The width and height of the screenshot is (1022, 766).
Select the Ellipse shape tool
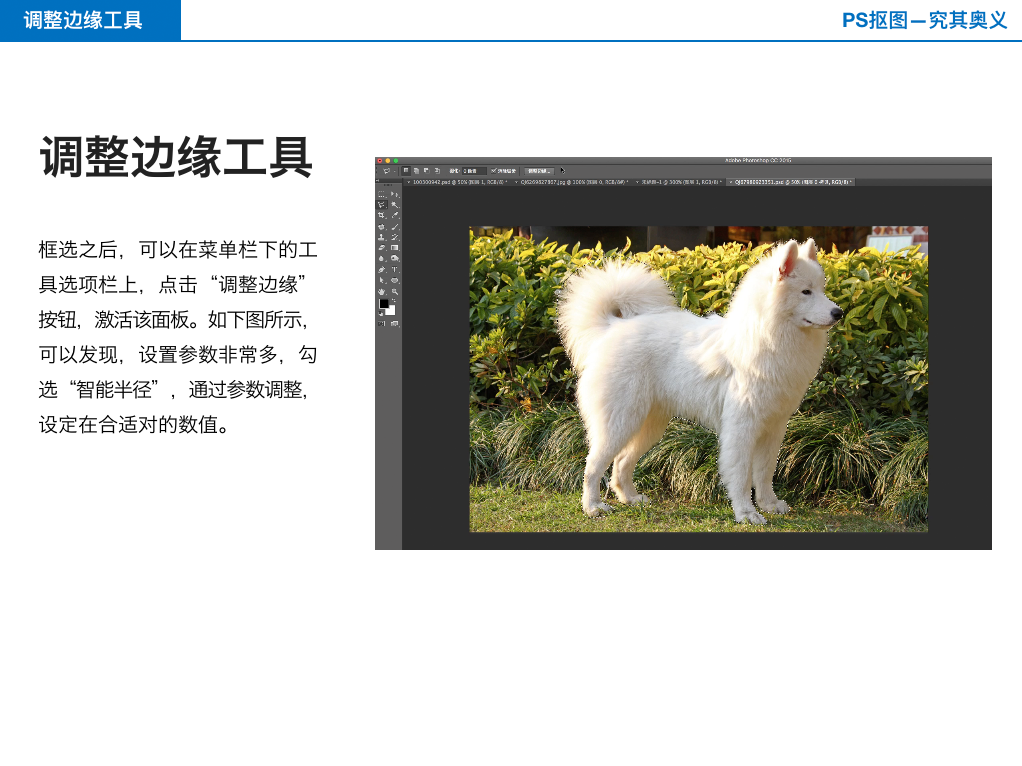pyautogui.click(x=395, y=280)
